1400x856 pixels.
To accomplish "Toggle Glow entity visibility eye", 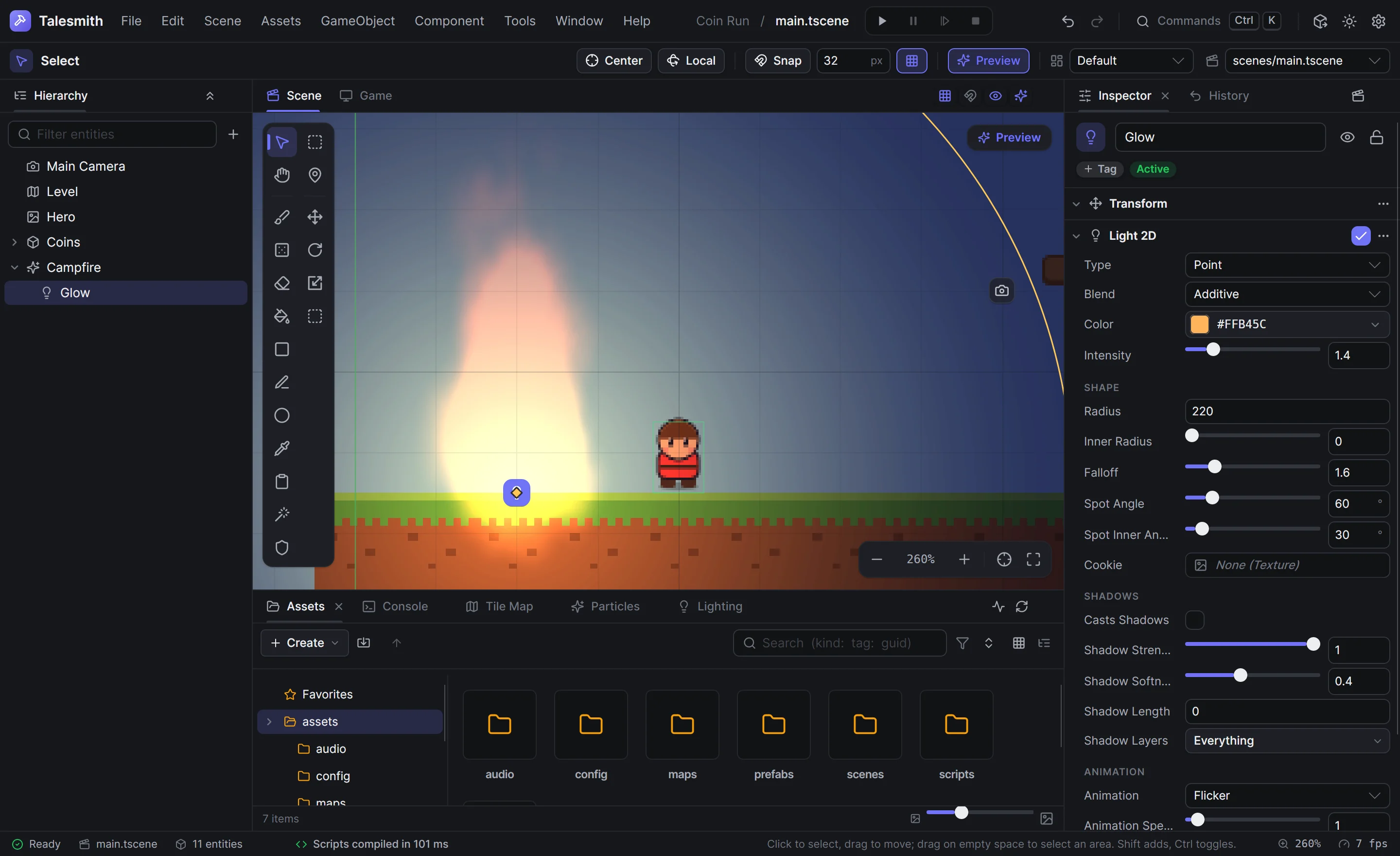I will coord(1347,138).
